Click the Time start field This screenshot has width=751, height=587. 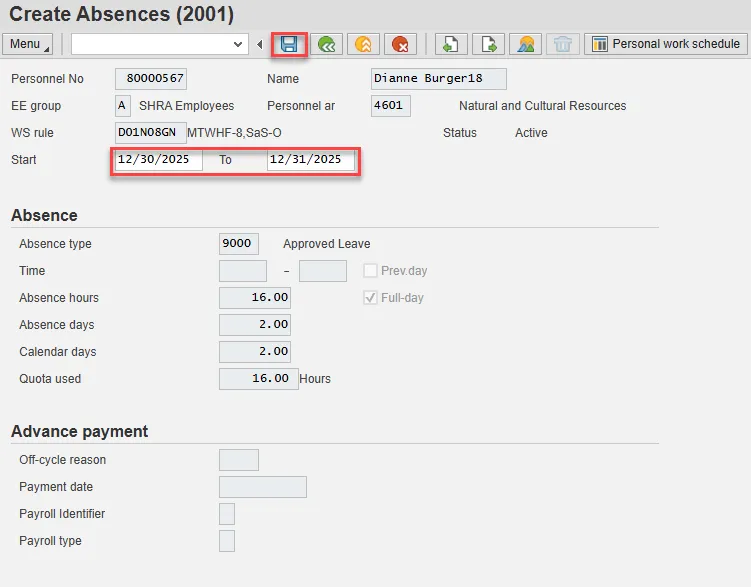[243, 271]
